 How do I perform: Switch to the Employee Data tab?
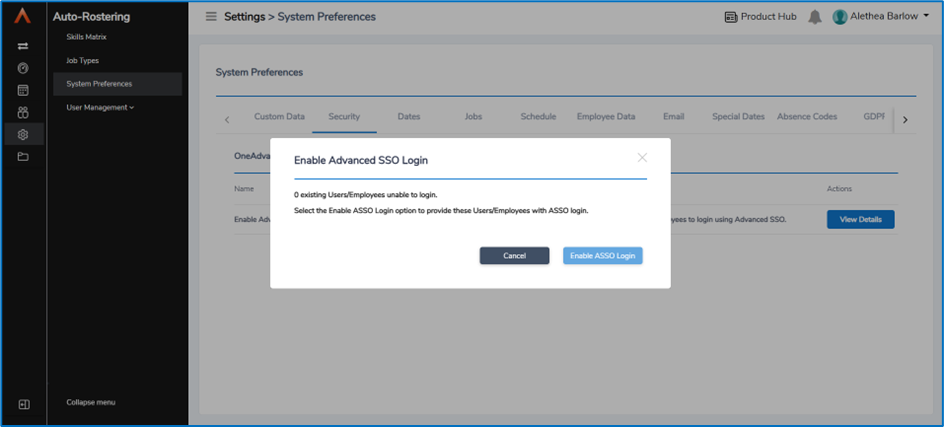(606, 117)
